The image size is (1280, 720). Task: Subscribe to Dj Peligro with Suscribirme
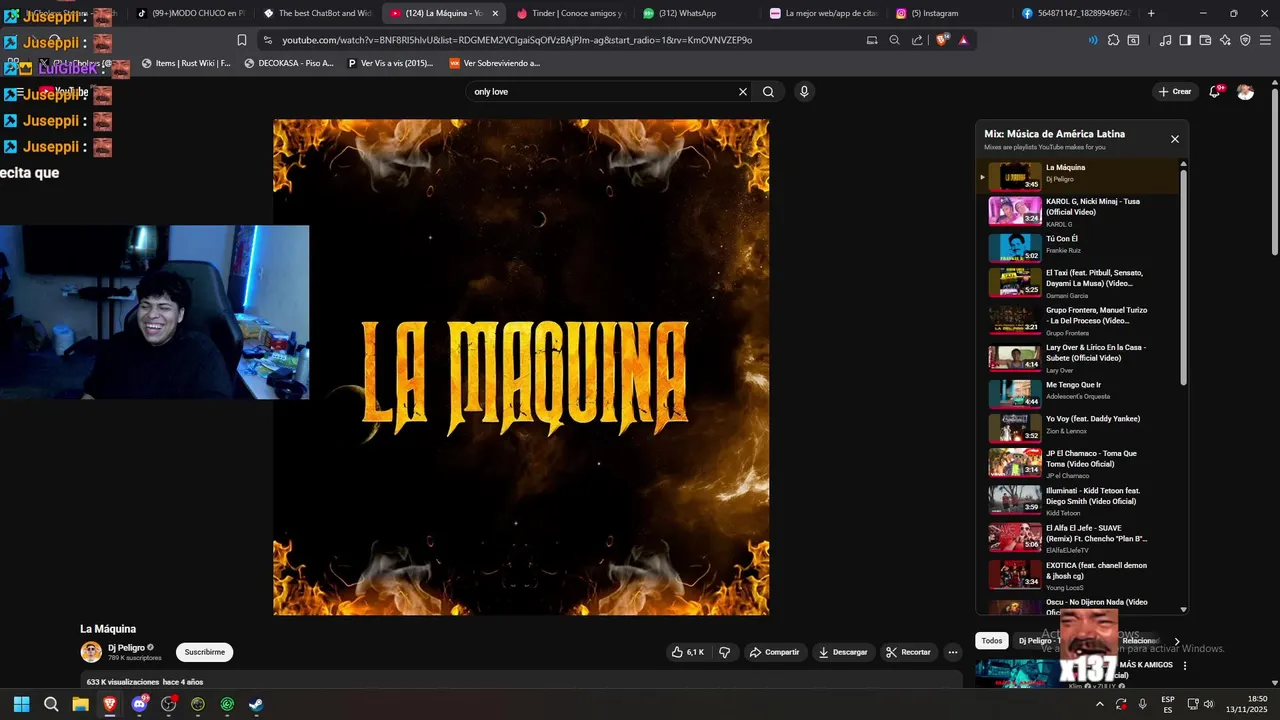(205, 652)
